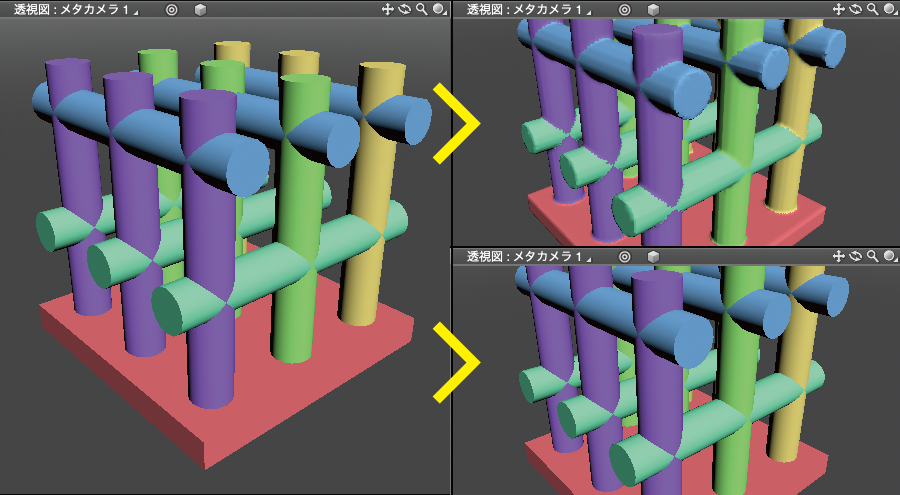Open the 透視図 view dropdown in bottom-right viewport

(x=528, y=257)
